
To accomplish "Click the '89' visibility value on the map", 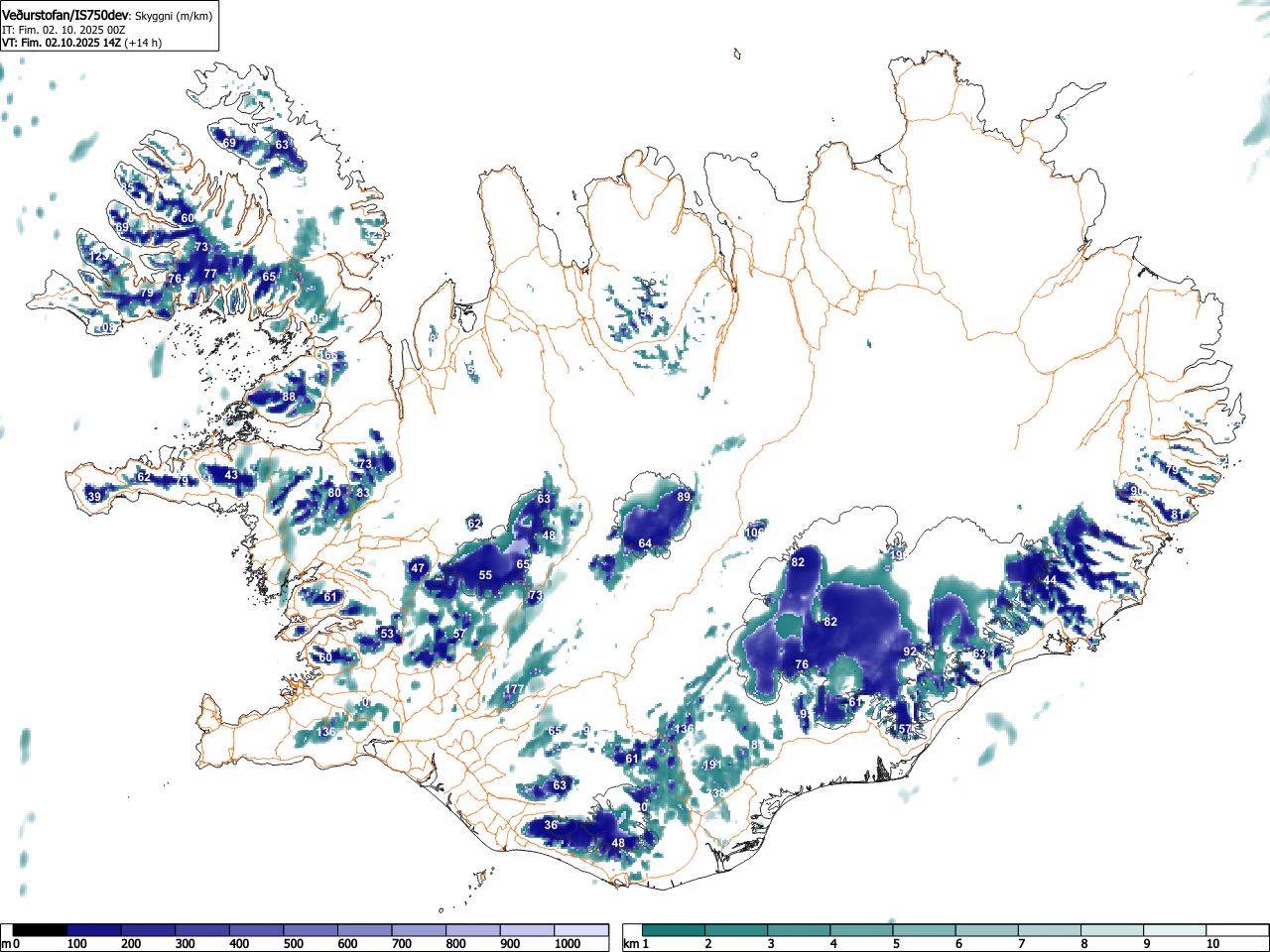I will (683, 497).
